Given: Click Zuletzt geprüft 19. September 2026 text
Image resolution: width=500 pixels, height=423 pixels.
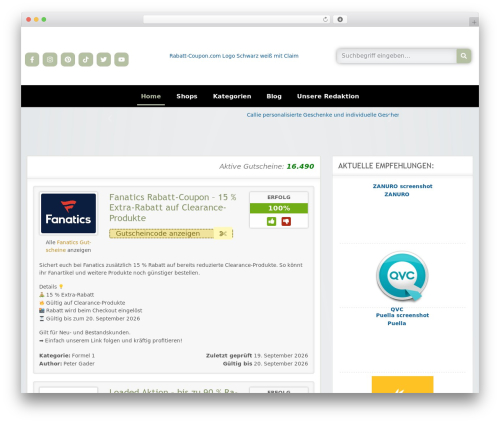Looking at the screenshot, I should [x=257, y=356].
